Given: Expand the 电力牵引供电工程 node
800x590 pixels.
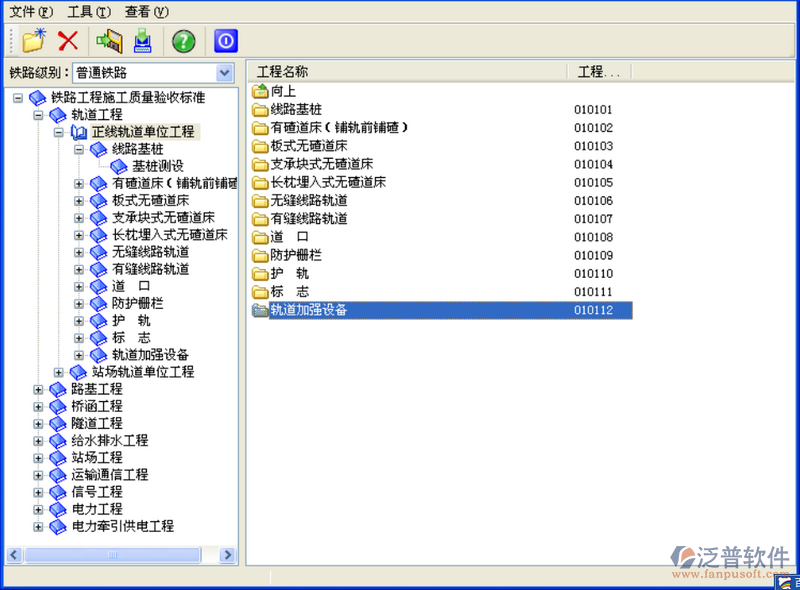Looking at the screenshot, I should [x=38, y=527].
